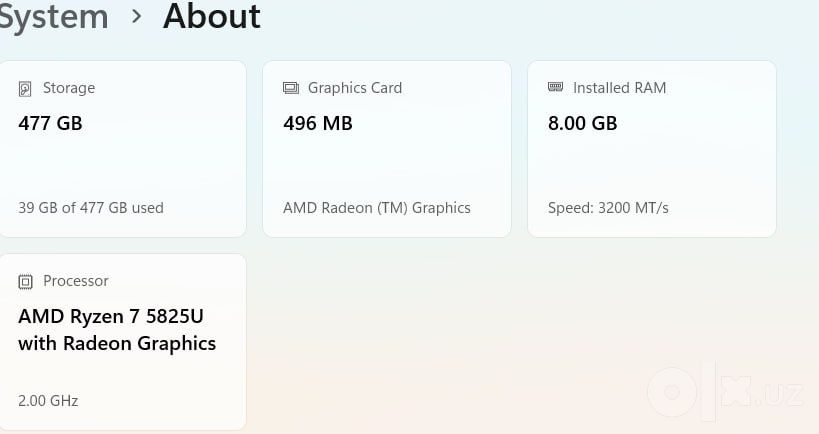Go back to System via breadcrumb
The image size is (819, 434).
[x=54, y=17]
